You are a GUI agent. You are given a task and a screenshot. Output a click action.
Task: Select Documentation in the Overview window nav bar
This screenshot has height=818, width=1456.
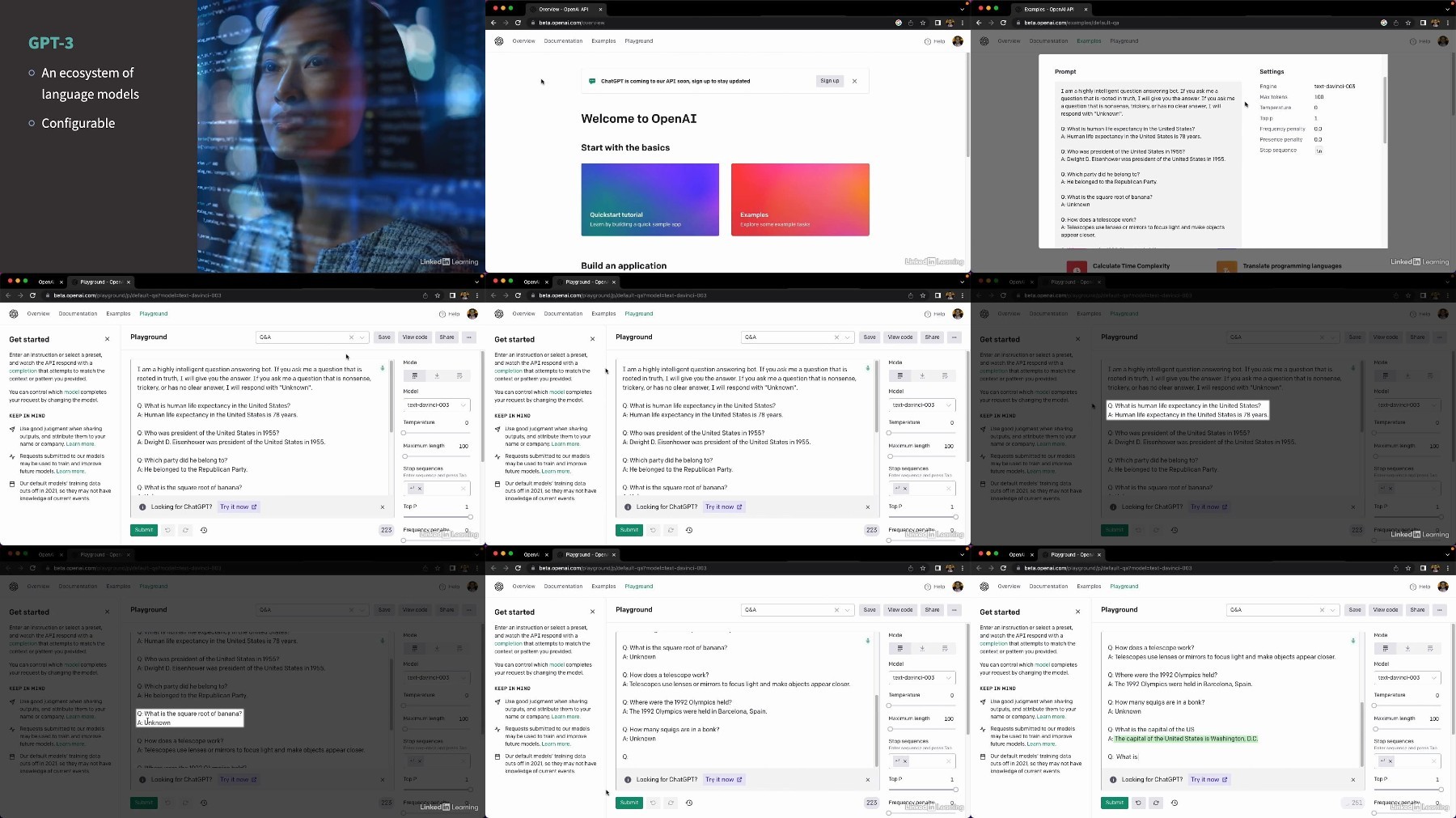click(x=563, y=41)
